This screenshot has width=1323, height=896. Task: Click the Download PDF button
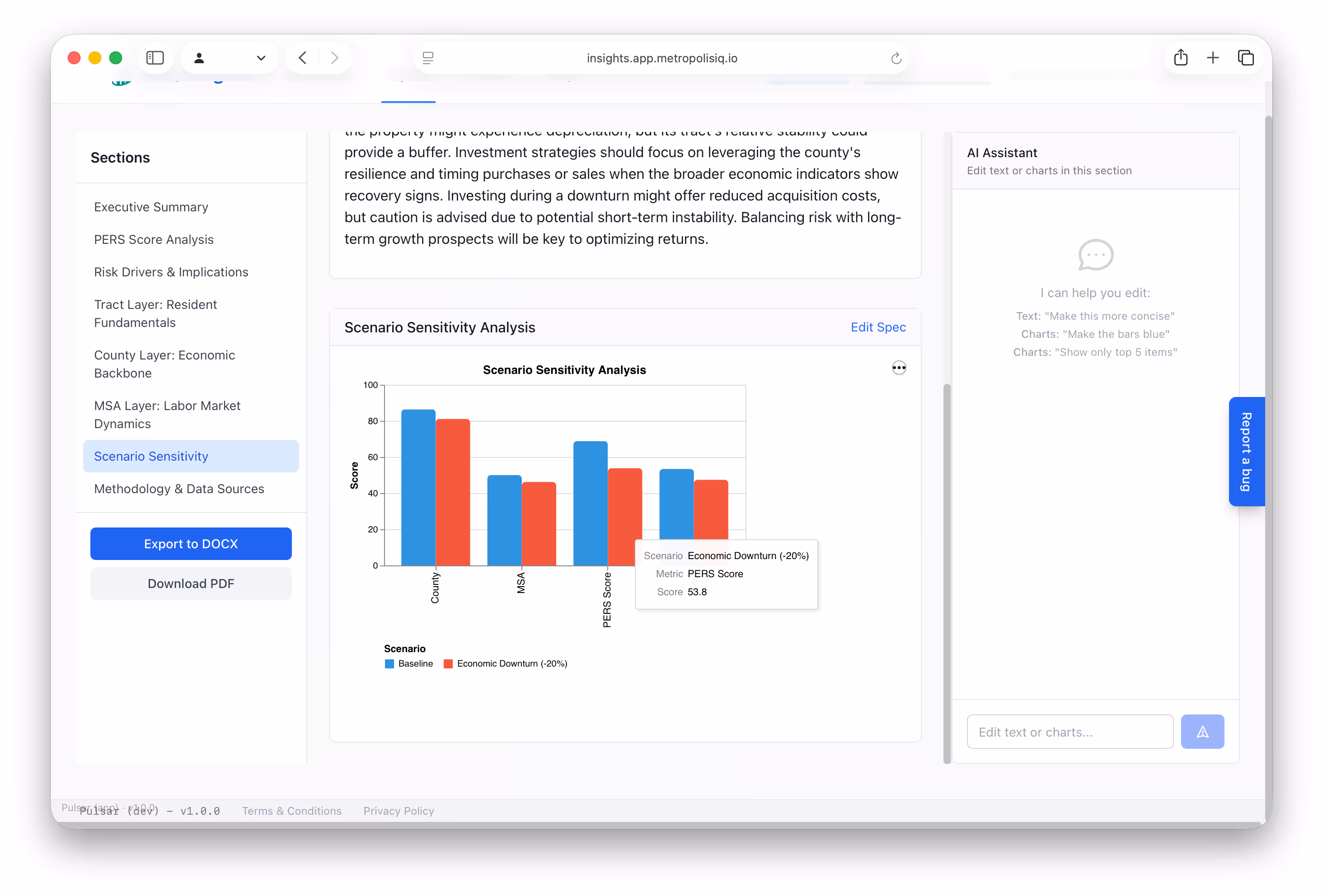(x=191, y=583)
